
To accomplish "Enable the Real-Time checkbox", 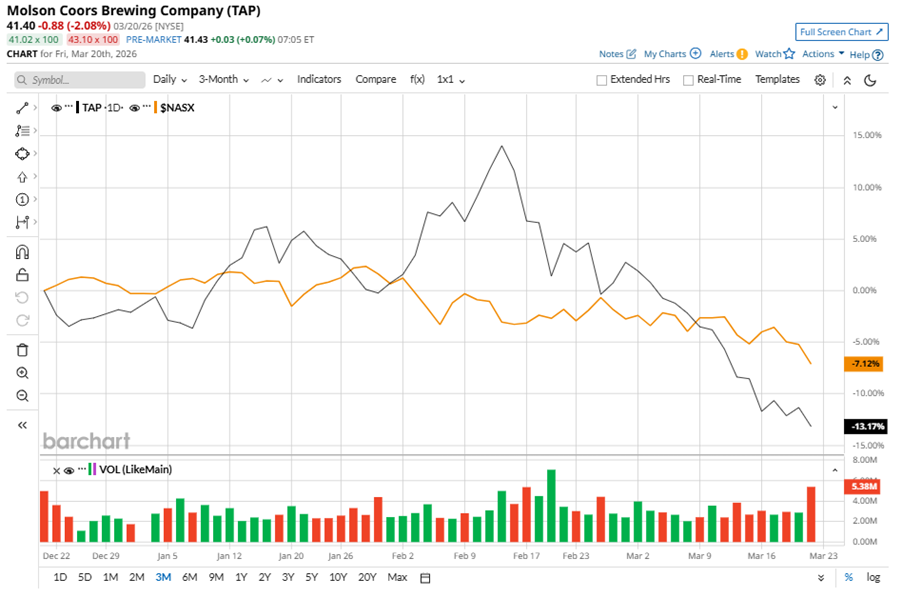I will [688, 80].
